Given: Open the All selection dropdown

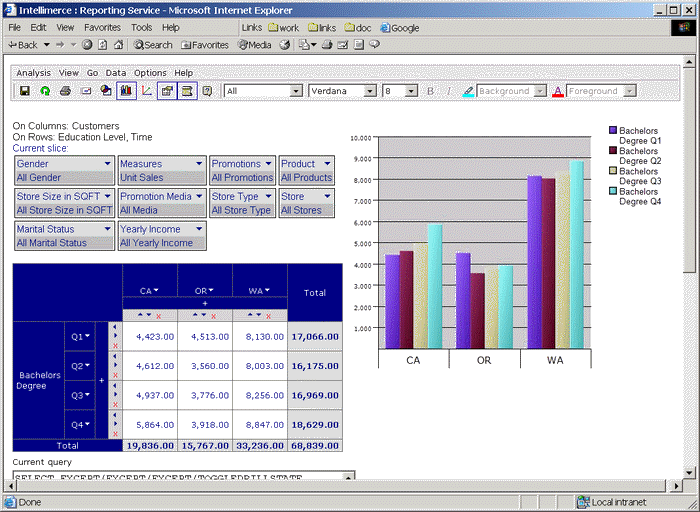Looking at the screenshot, I should 296,91.
